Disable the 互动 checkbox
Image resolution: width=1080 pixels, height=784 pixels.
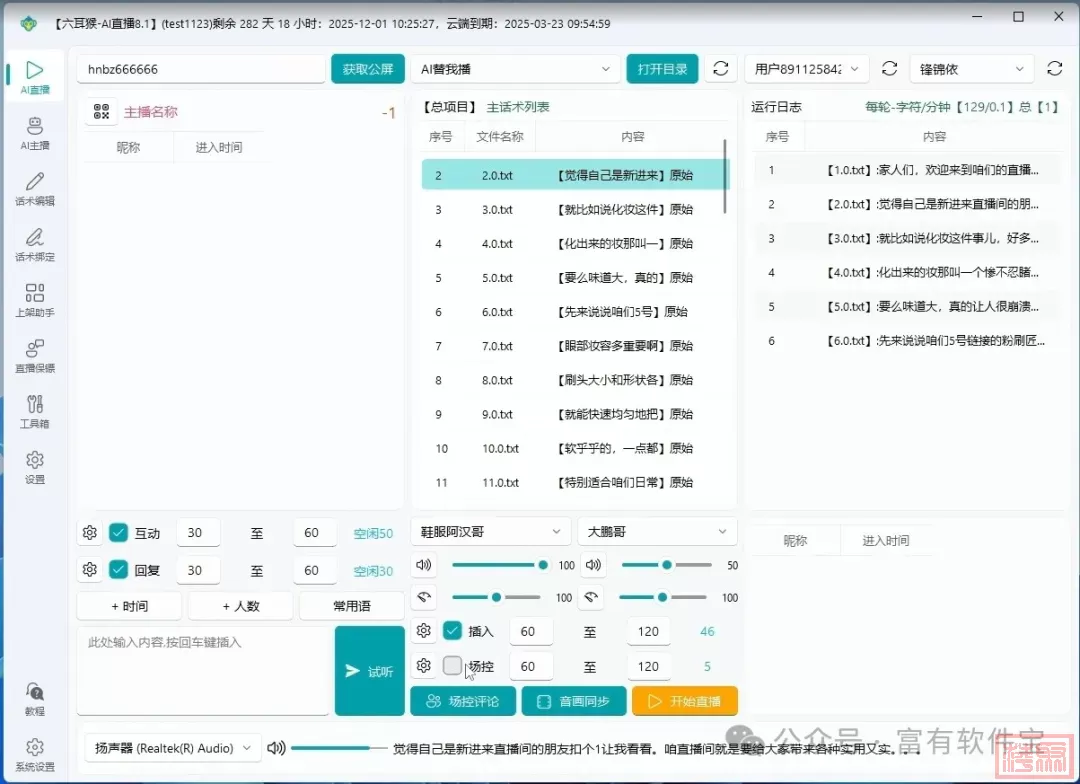pyautogui.click(x=119, y=533)
